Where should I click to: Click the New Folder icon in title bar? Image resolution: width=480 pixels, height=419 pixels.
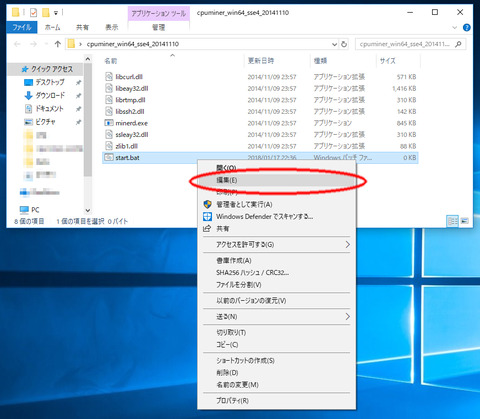tap(46, 13)
